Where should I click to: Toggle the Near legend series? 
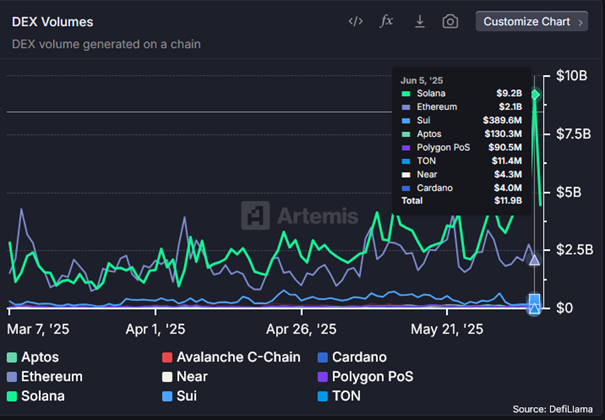tap(185, 376)
